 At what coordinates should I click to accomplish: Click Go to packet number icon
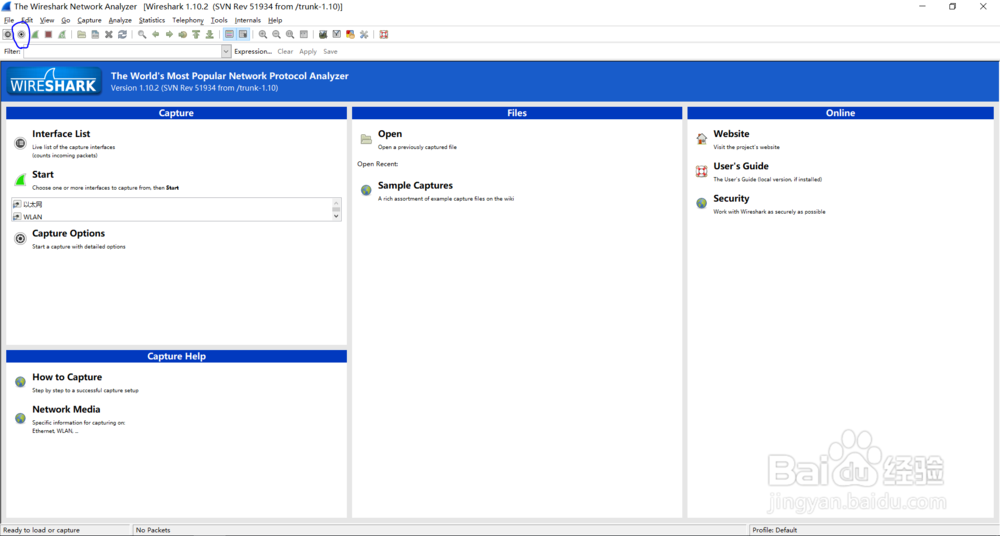tap(182, 34)
